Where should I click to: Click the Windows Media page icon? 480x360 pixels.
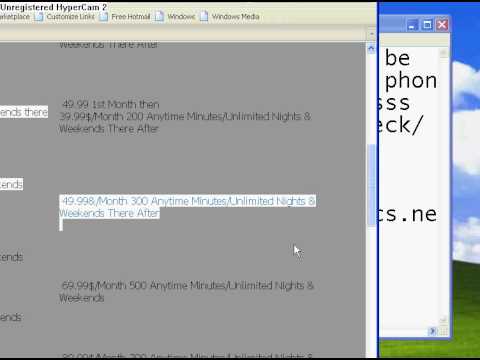pyautogui.click(x=204, y=17)
